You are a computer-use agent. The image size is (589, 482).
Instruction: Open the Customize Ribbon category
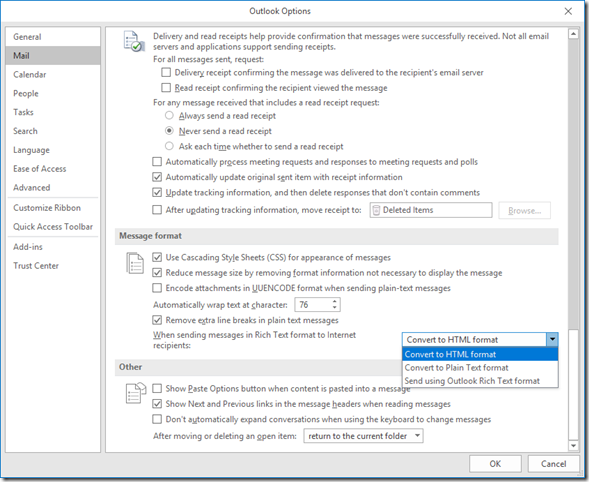tap(53, 207)
